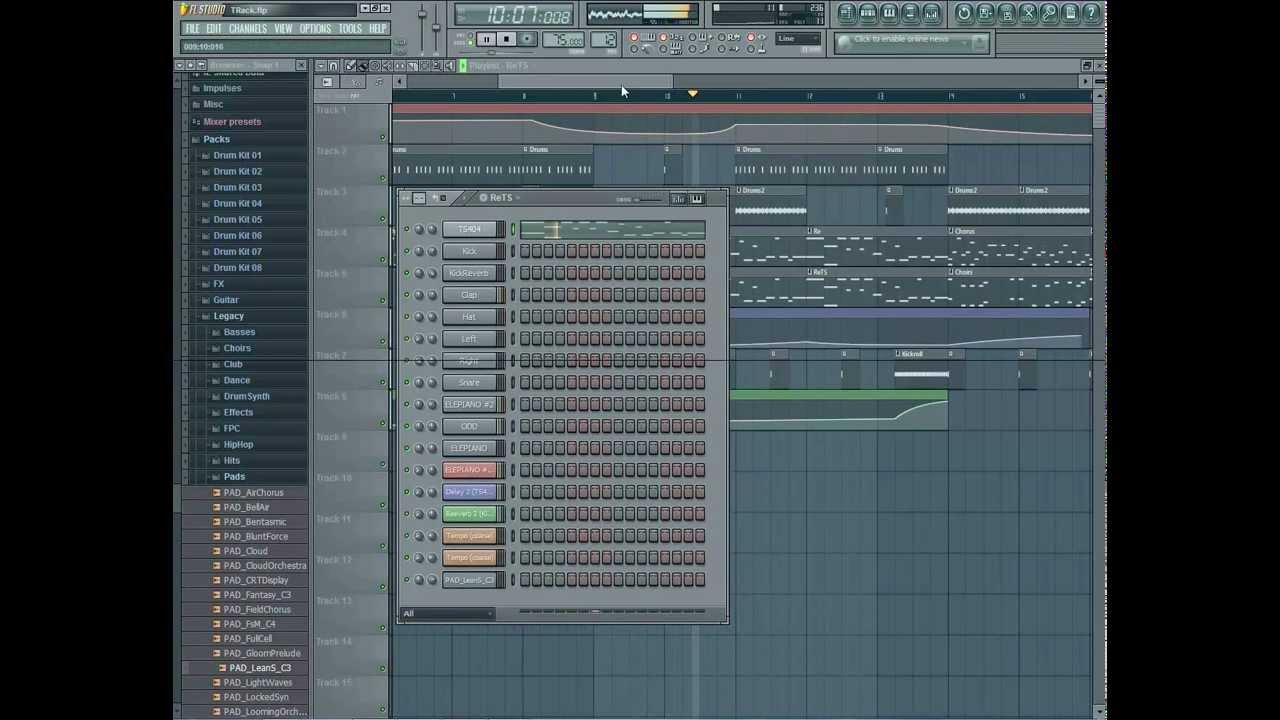Viewport: 1280px width, 720px height.
Task: Select the playlist paint brush tool
Action: pyautogui.click(x=364, y=66)
